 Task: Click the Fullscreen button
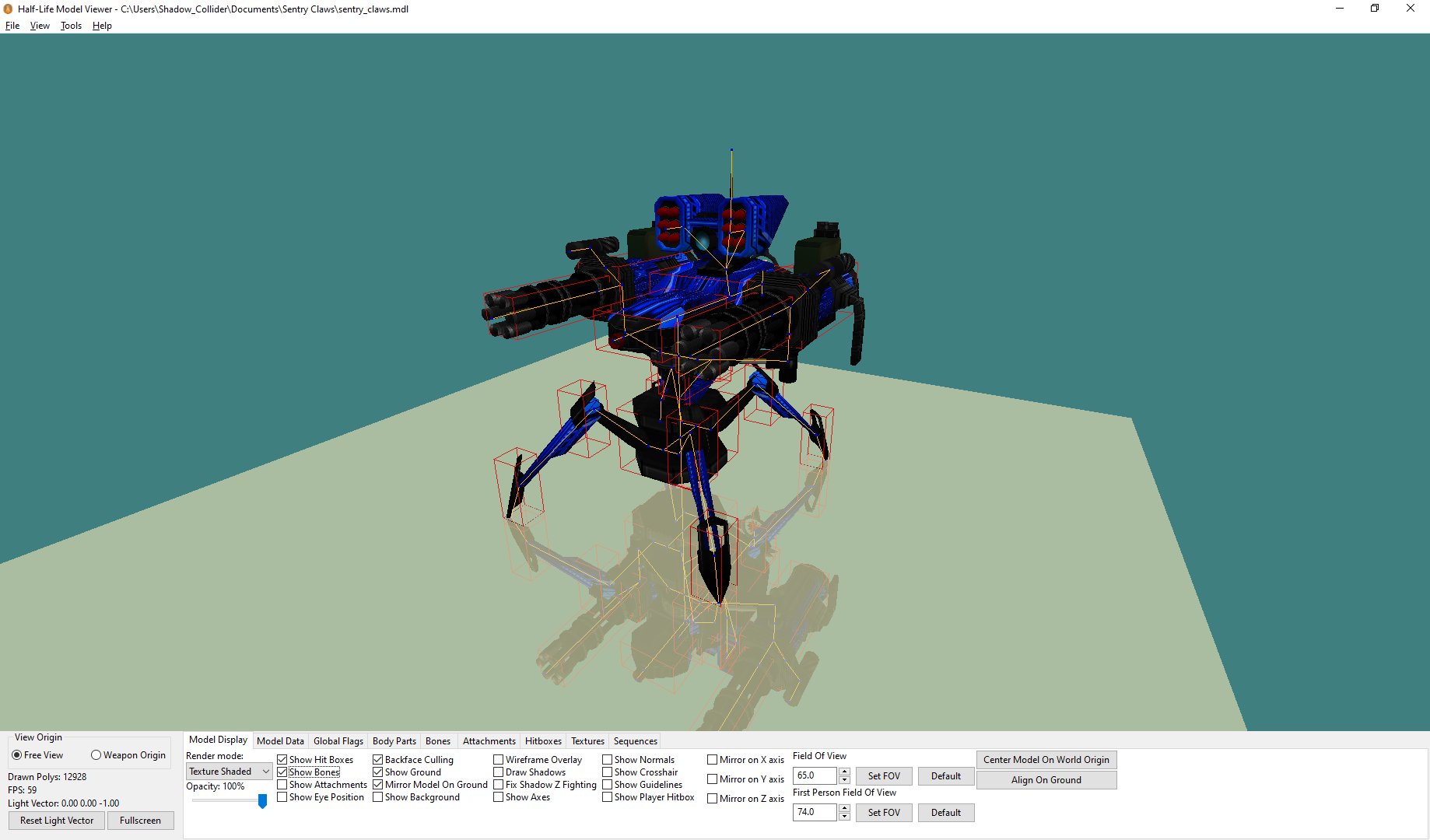pos(140,821)
